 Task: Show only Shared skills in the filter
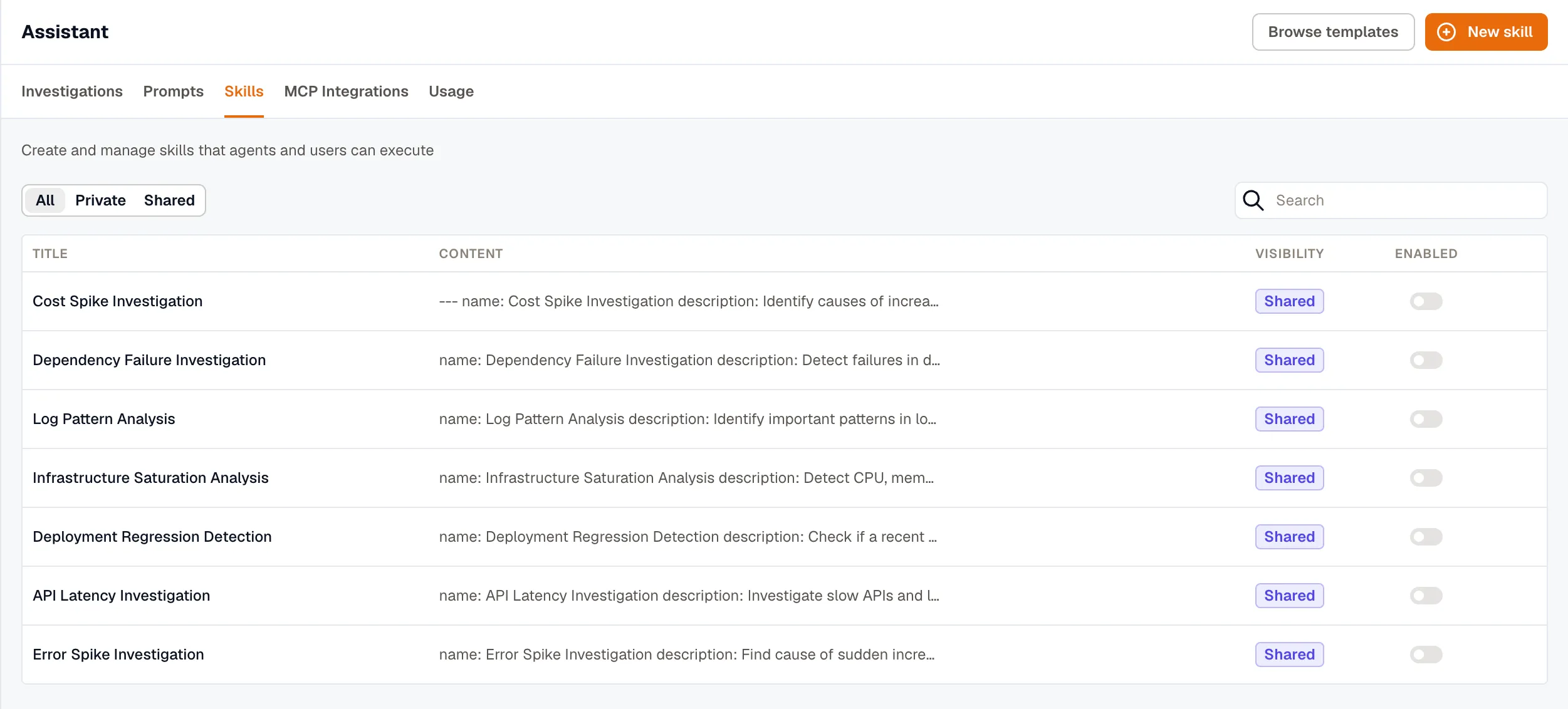point(169,200)
